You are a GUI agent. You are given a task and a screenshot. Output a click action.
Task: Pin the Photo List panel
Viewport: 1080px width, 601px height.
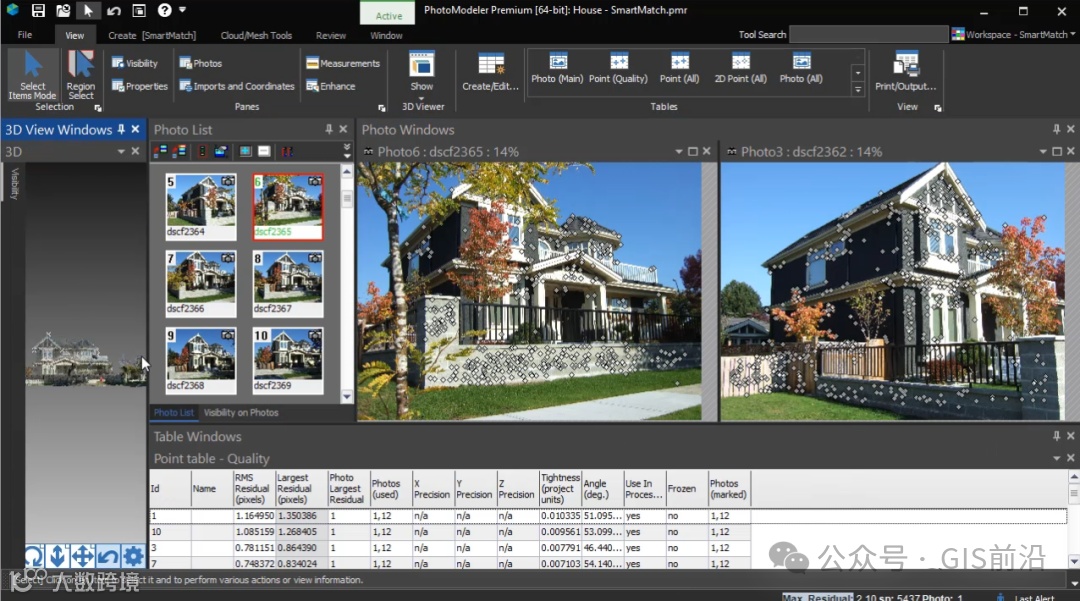point(329,129)
